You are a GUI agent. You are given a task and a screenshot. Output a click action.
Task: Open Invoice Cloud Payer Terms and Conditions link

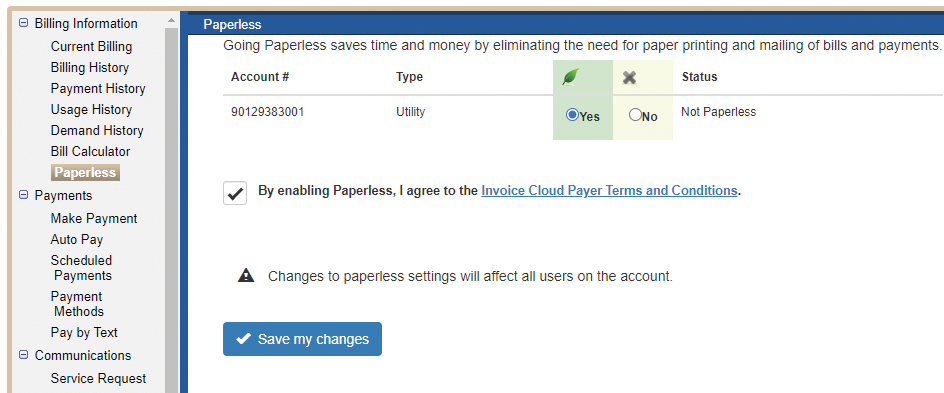point(609,191)
